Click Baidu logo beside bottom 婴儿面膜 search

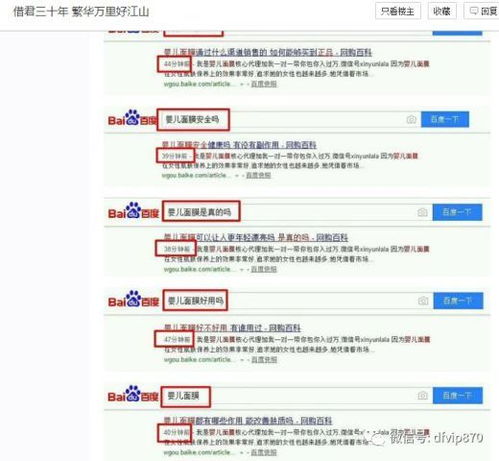[133, 394]
